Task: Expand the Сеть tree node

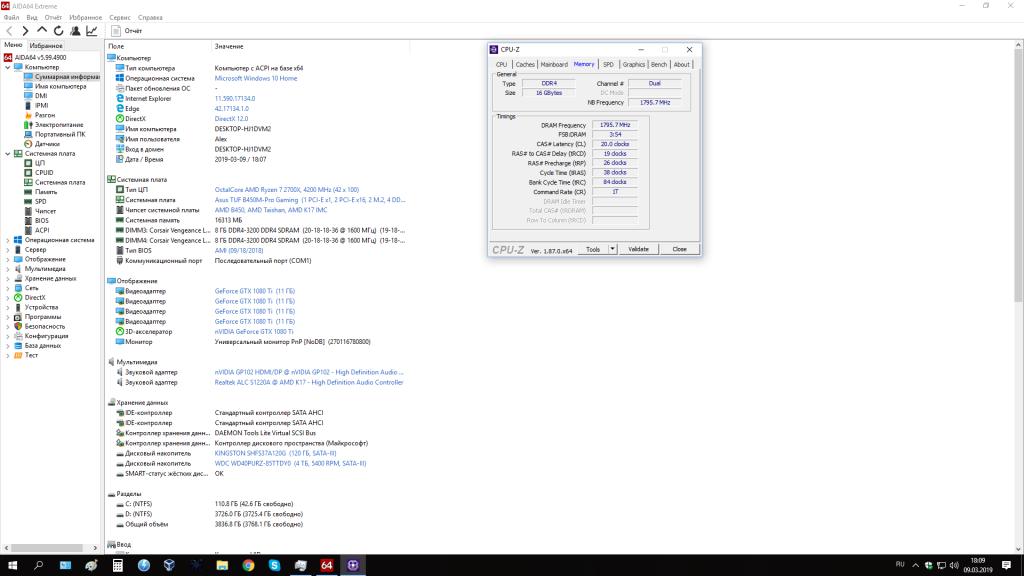Action: pyautogui.click(x=7, y=288)
